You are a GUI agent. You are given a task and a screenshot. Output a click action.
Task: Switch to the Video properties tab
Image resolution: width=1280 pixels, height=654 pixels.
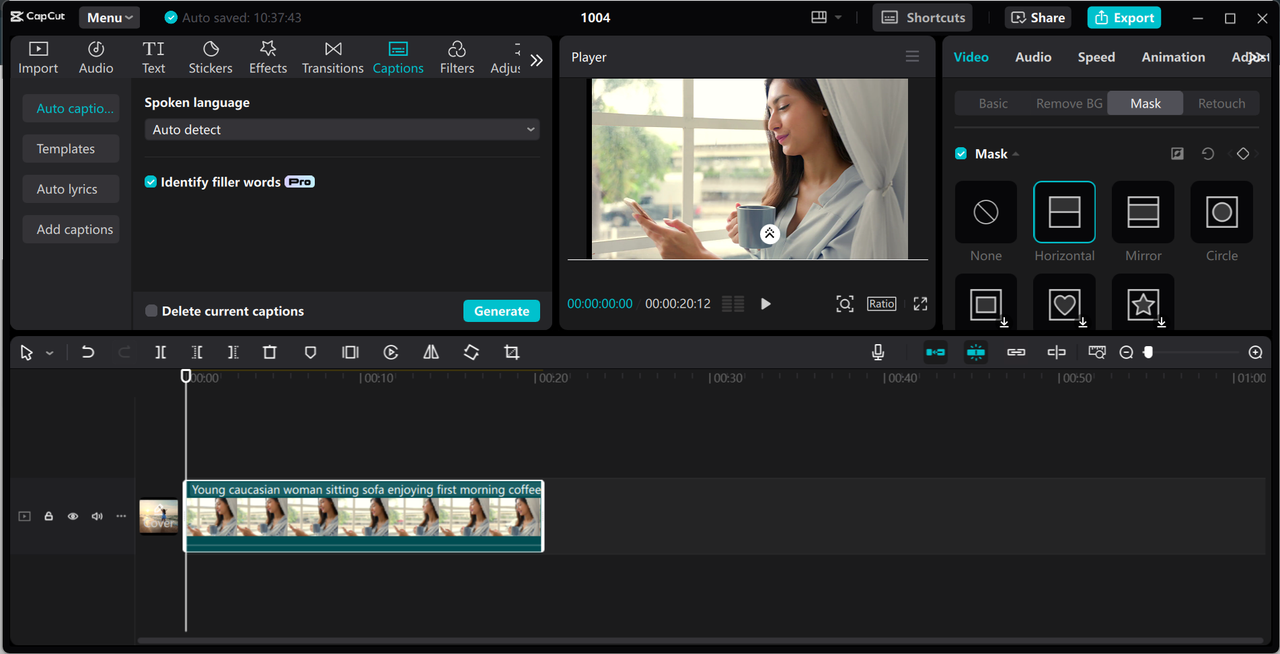[x=971, y=57]
